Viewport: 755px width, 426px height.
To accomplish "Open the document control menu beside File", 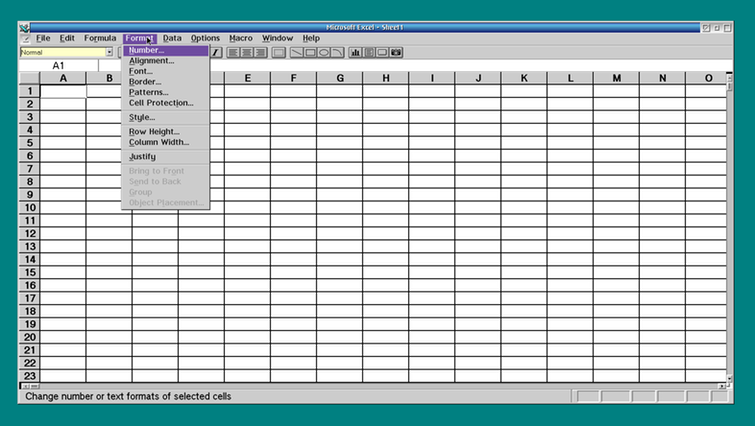I will (26, 39).
